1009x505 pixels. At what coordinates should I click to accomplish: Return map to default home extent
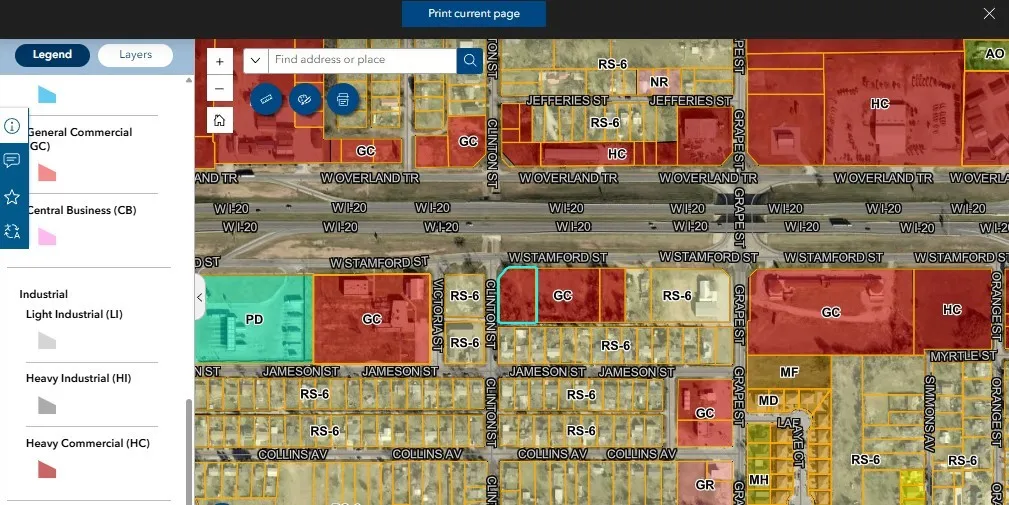coord(219,120)
